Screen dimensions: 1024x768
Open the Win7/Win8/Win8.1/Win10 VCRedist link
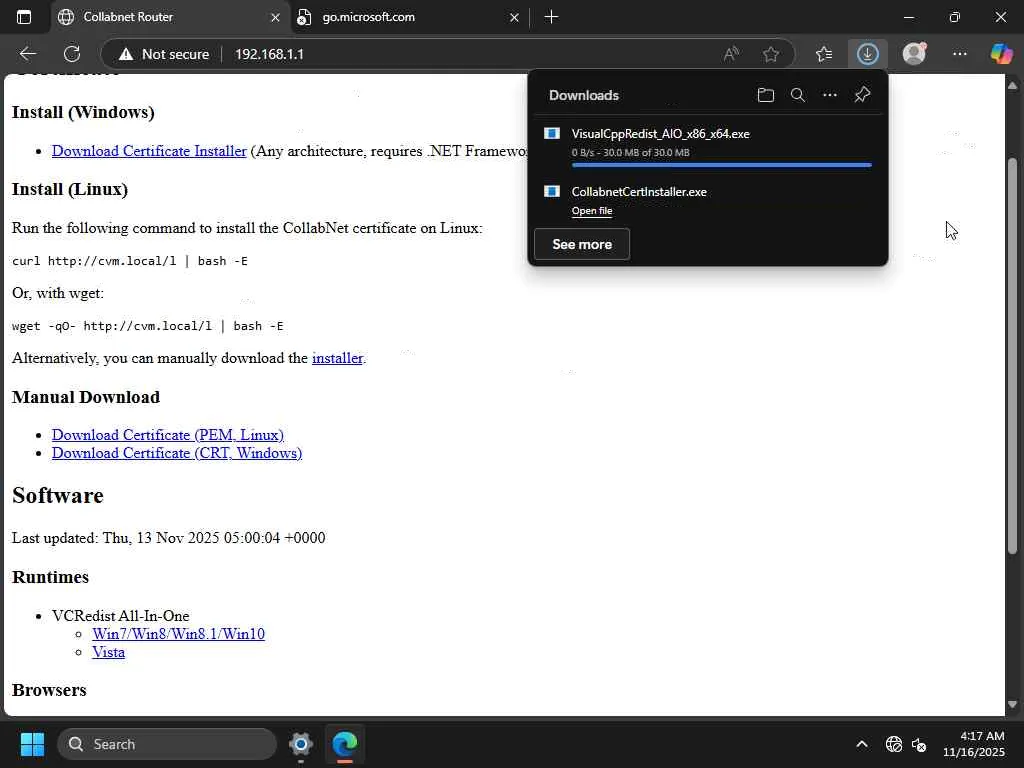178,634
